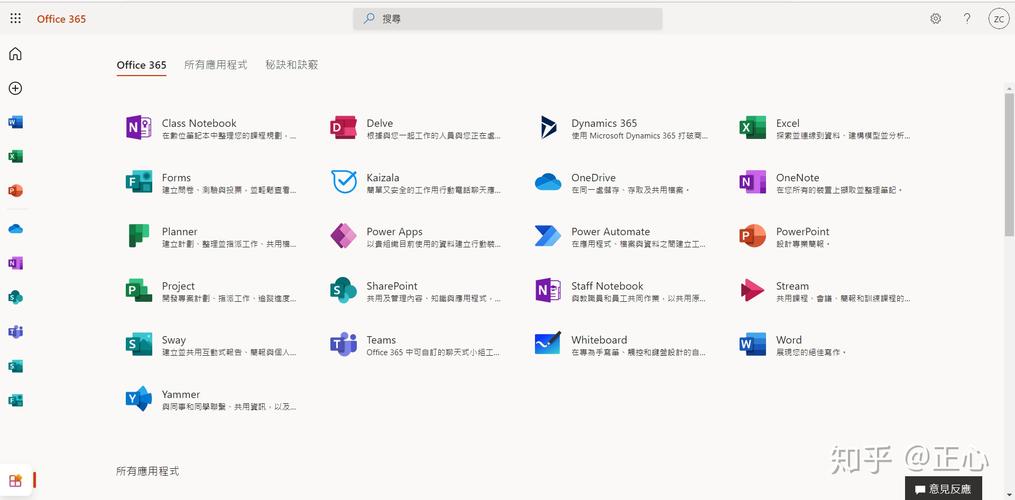Launch the Planner app tile
This screenshot has height=500, width=1015.
211,236
